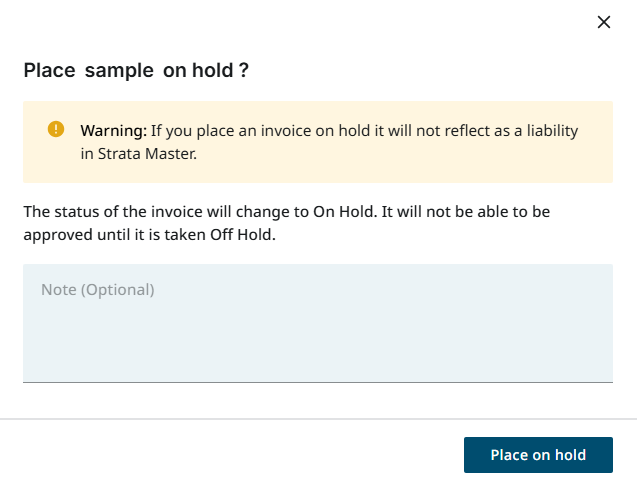The height and width of the screenshot is (488, 637).
Task: Focus the note field via its placeholder text
Action: pos(98,290)
